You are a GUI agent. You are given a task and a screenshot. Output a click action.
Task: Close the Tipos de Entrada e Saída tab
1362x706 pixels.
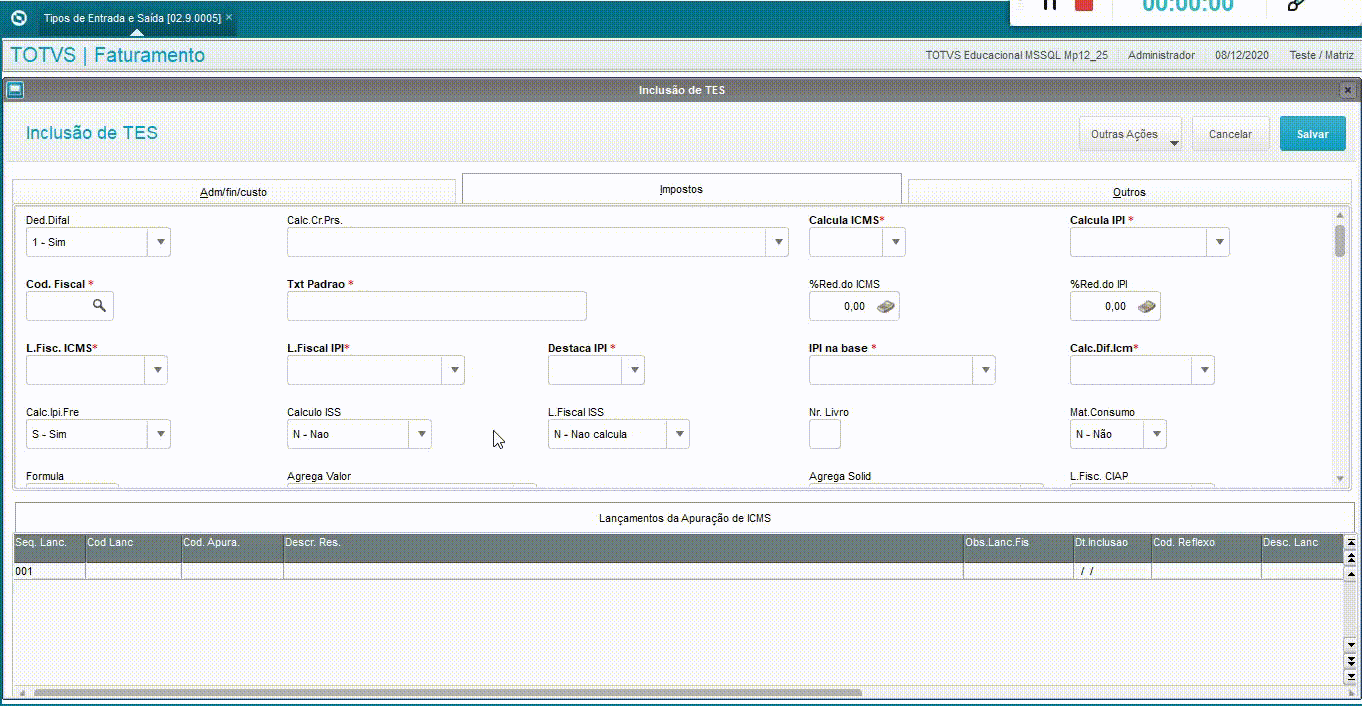click(229, 18)
